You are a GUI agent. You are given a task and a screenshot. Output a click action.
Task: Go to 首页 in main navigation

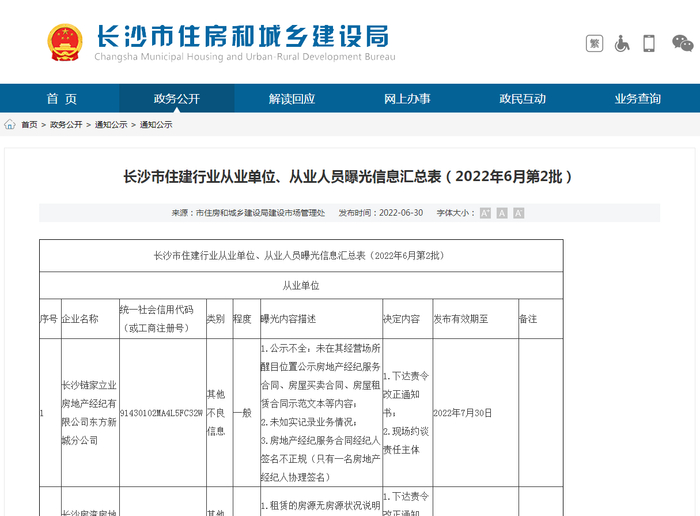pyautogui.click(x=62, y=99)
